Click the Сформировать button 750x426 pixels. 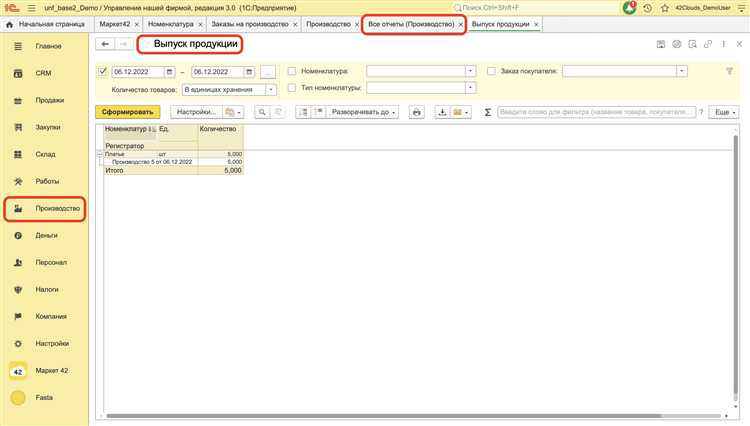[x=128, y=112]
